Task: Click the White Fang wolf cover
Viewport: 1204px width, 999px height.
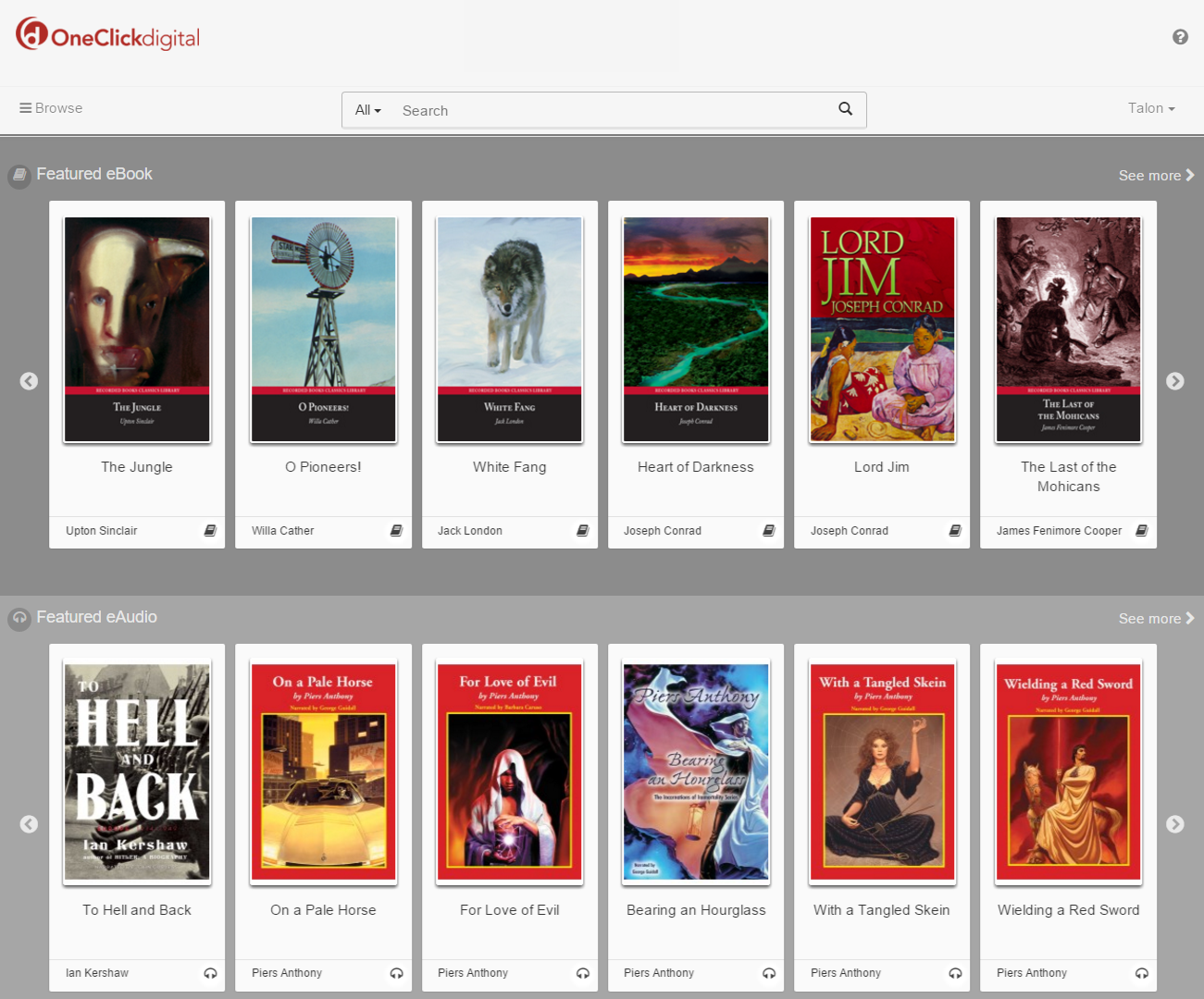Action: click(x=510, y=329)
